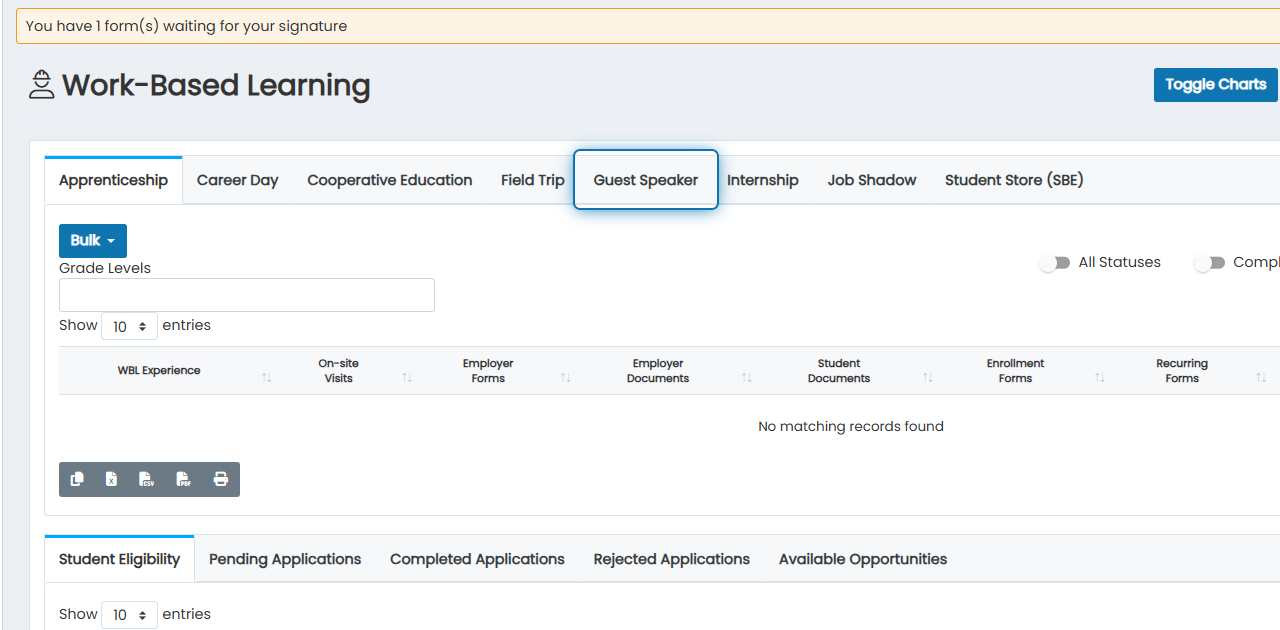Screen dimensions: 1280x630
Task: Sort by Student Documents column arrows
Action: (928, 378)
